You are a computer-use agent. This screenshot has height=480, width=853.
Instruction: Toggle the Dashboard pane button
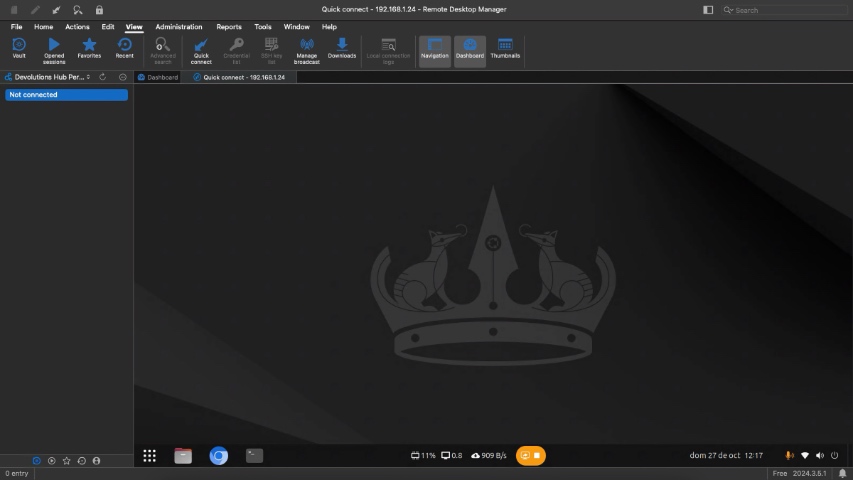[470, 51]
